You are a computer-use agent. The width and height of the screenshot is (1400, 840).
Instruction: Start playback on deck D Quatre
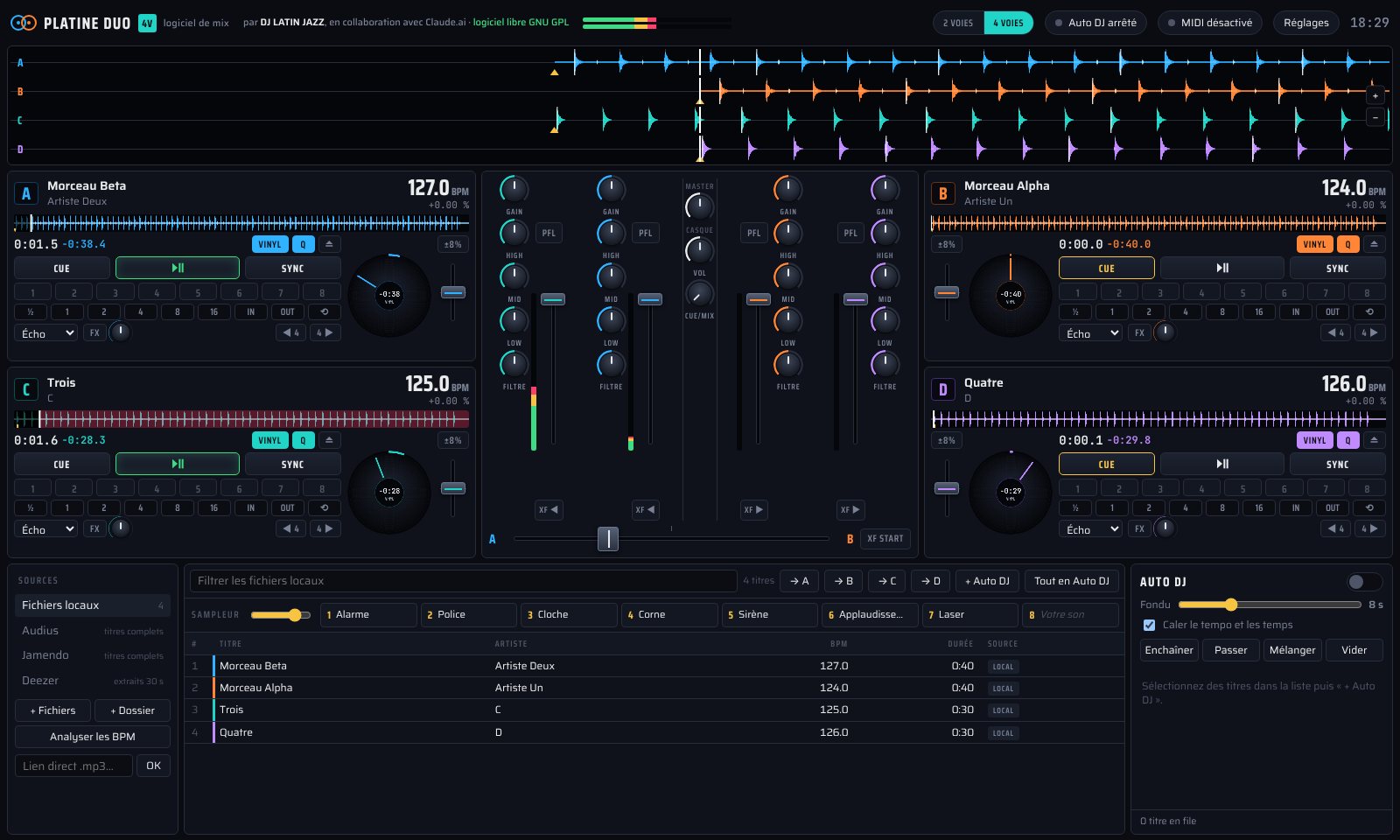click(x=1222, y=464)
